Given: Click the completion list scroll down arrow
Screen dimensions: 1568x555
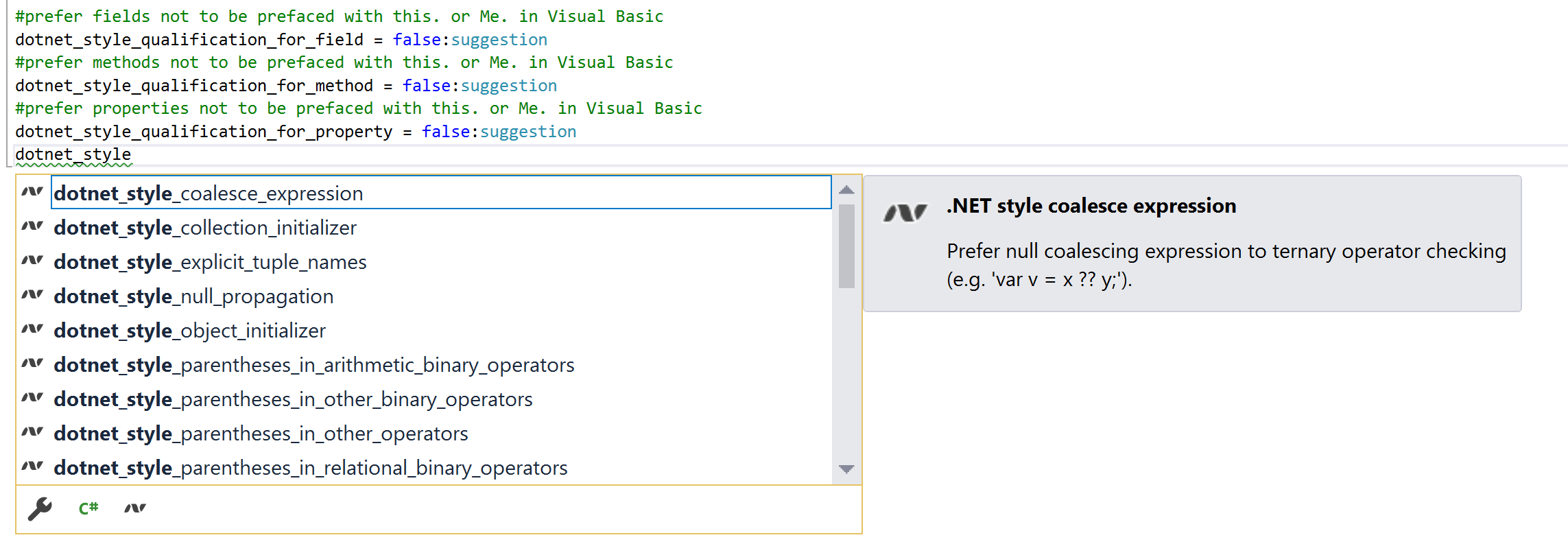Looking at the screenshot, I should click(846, 469).
